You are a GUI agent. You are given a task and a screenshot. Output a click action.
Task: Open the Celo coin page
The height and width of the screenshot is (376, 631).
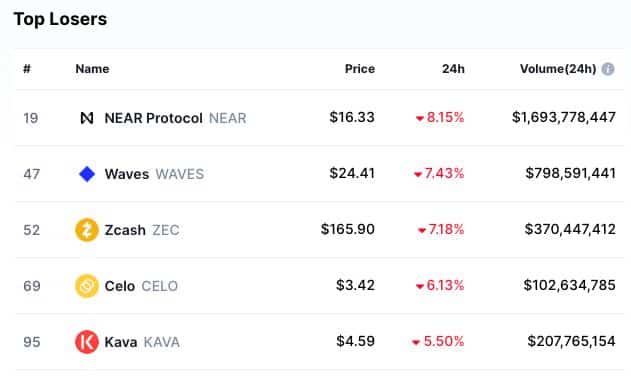(x=120, y=286)
